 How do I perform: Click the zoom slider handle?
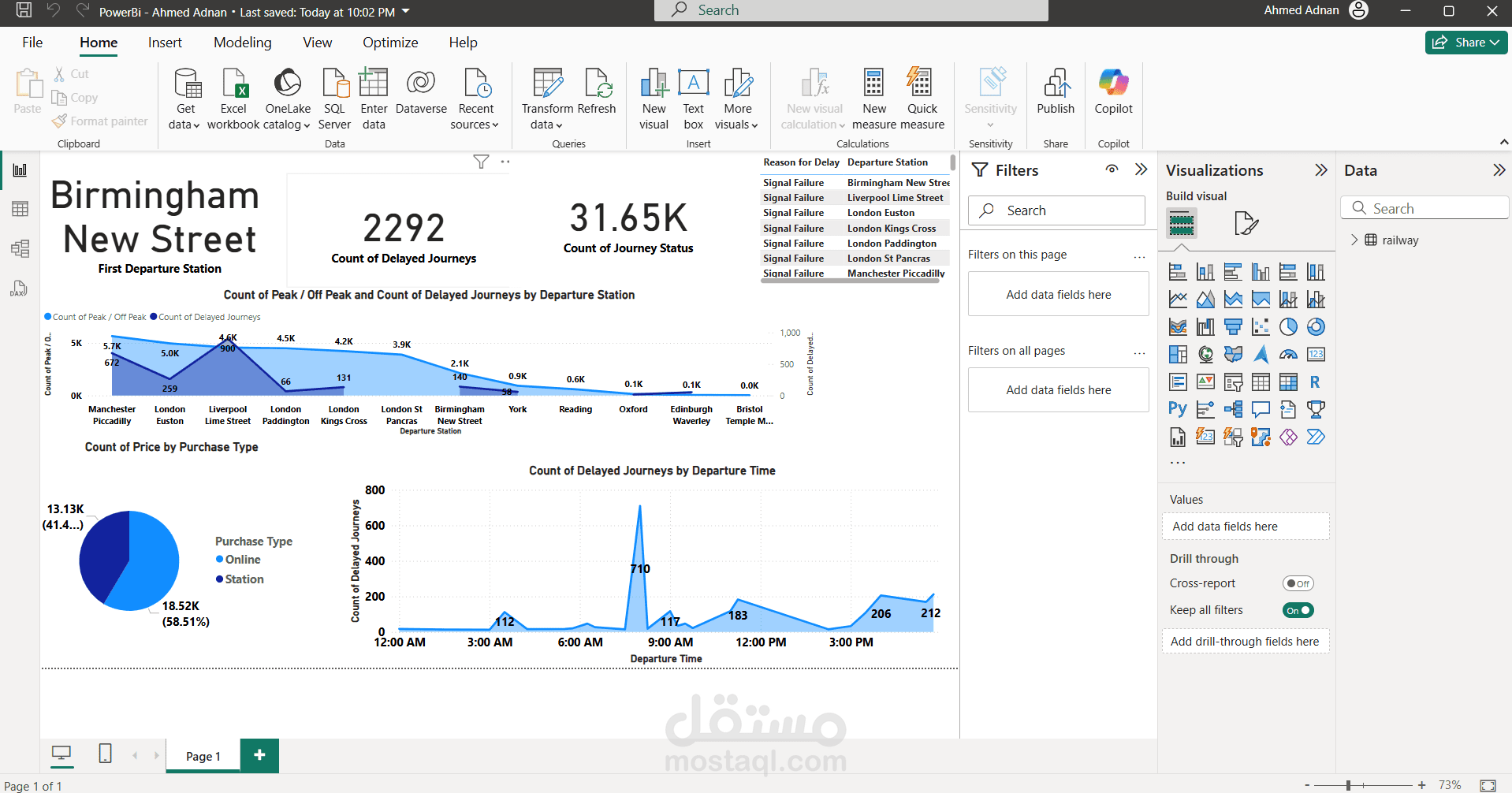(x=1349, y=785)
